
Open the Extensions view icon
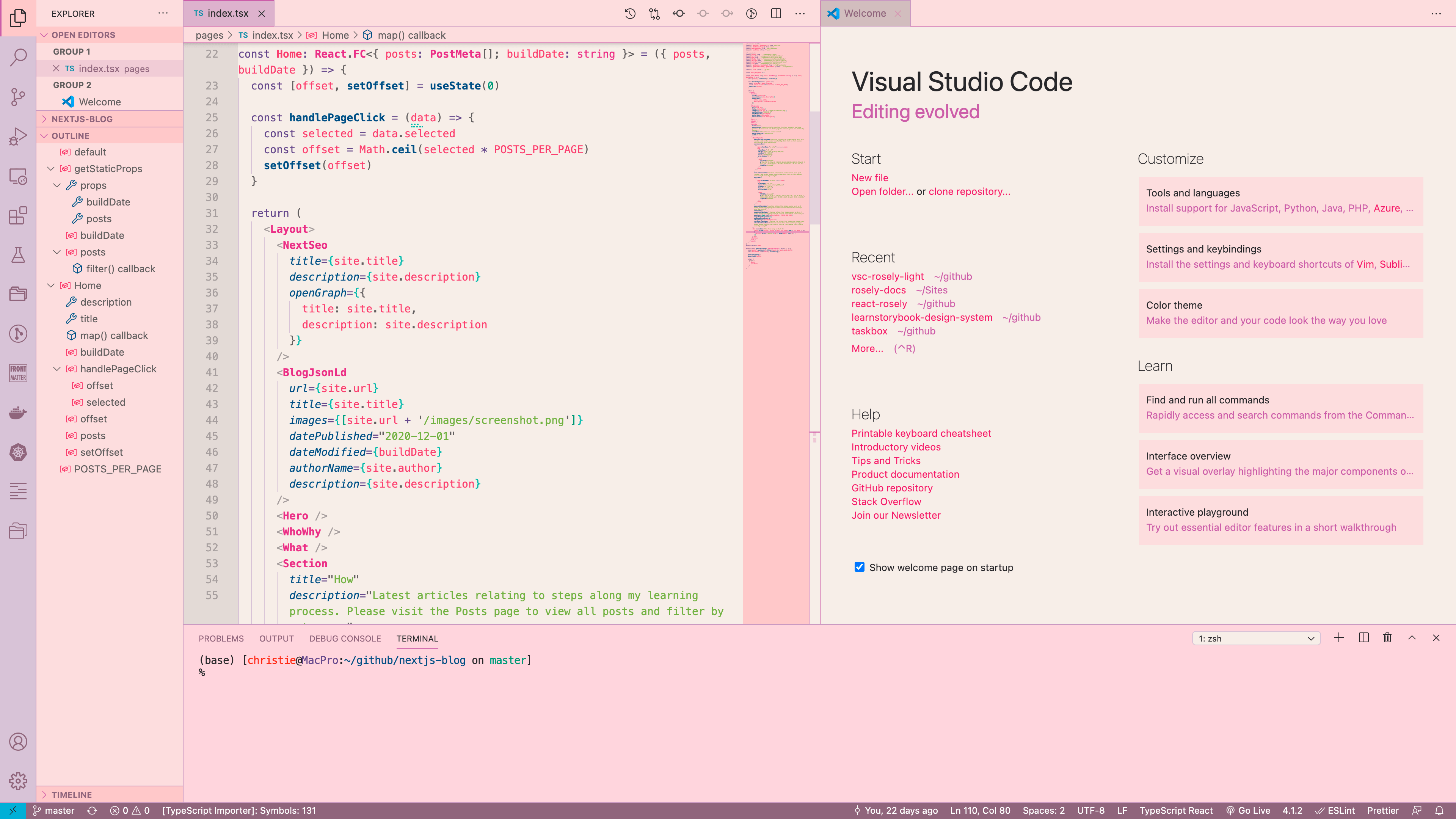[x=18, y=215]
